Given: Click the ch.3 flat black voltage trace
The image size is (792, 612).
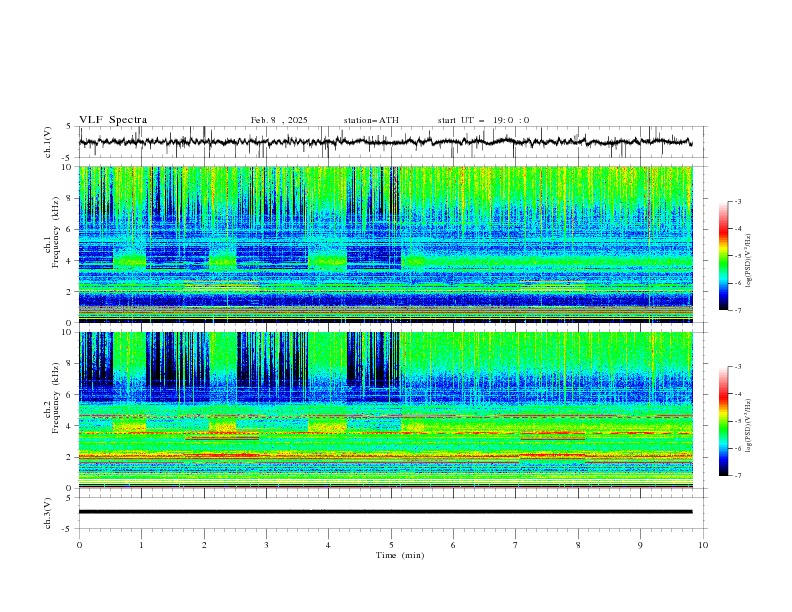Looking at the screenshot, I should (x=385, y=512).
